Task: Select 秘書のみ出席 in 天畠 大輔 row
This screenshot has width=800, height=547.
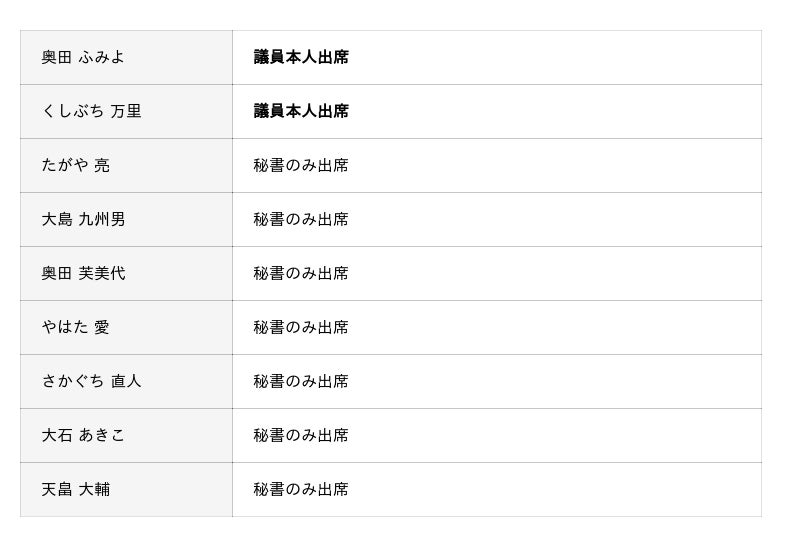Action: [301, 490]
